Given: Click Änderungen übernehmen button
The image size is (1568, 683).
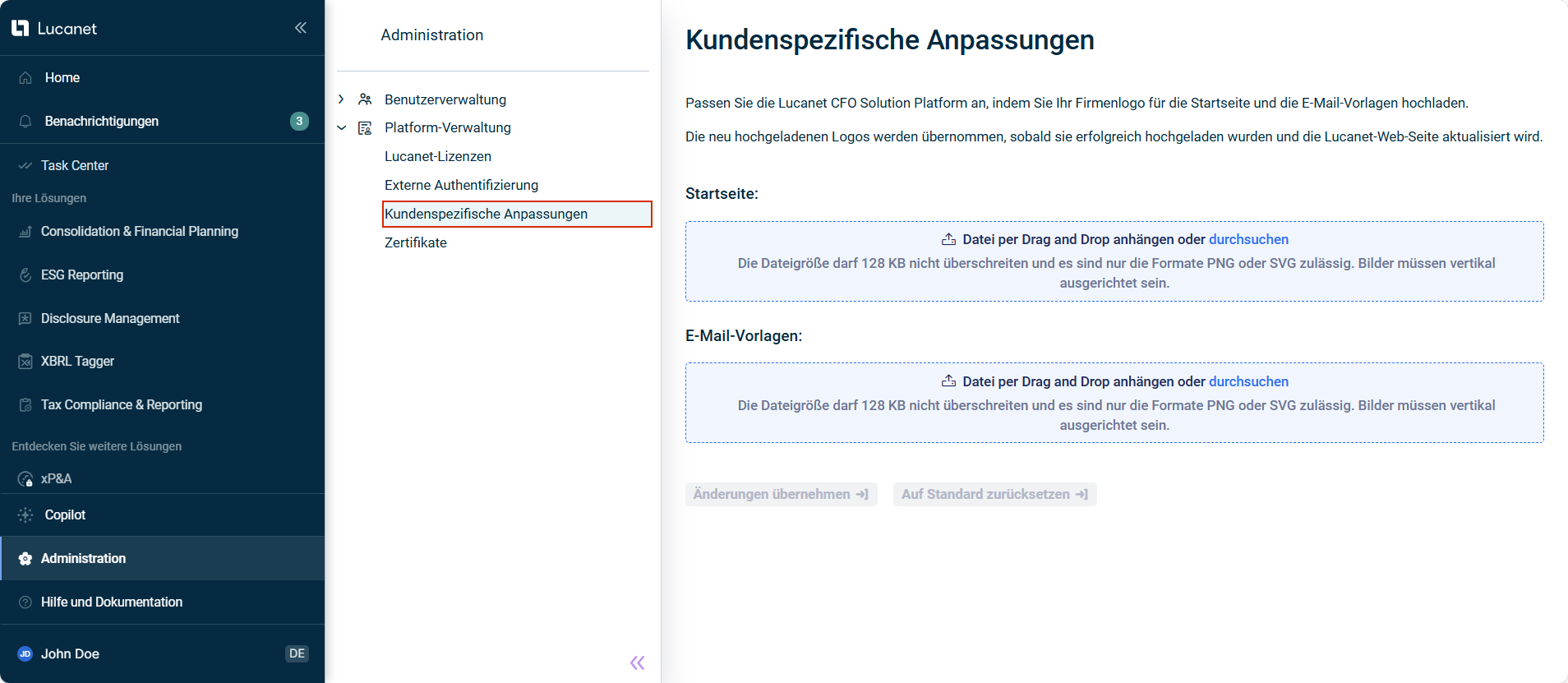Looking at the screenshot, I should tap(782, 494).
